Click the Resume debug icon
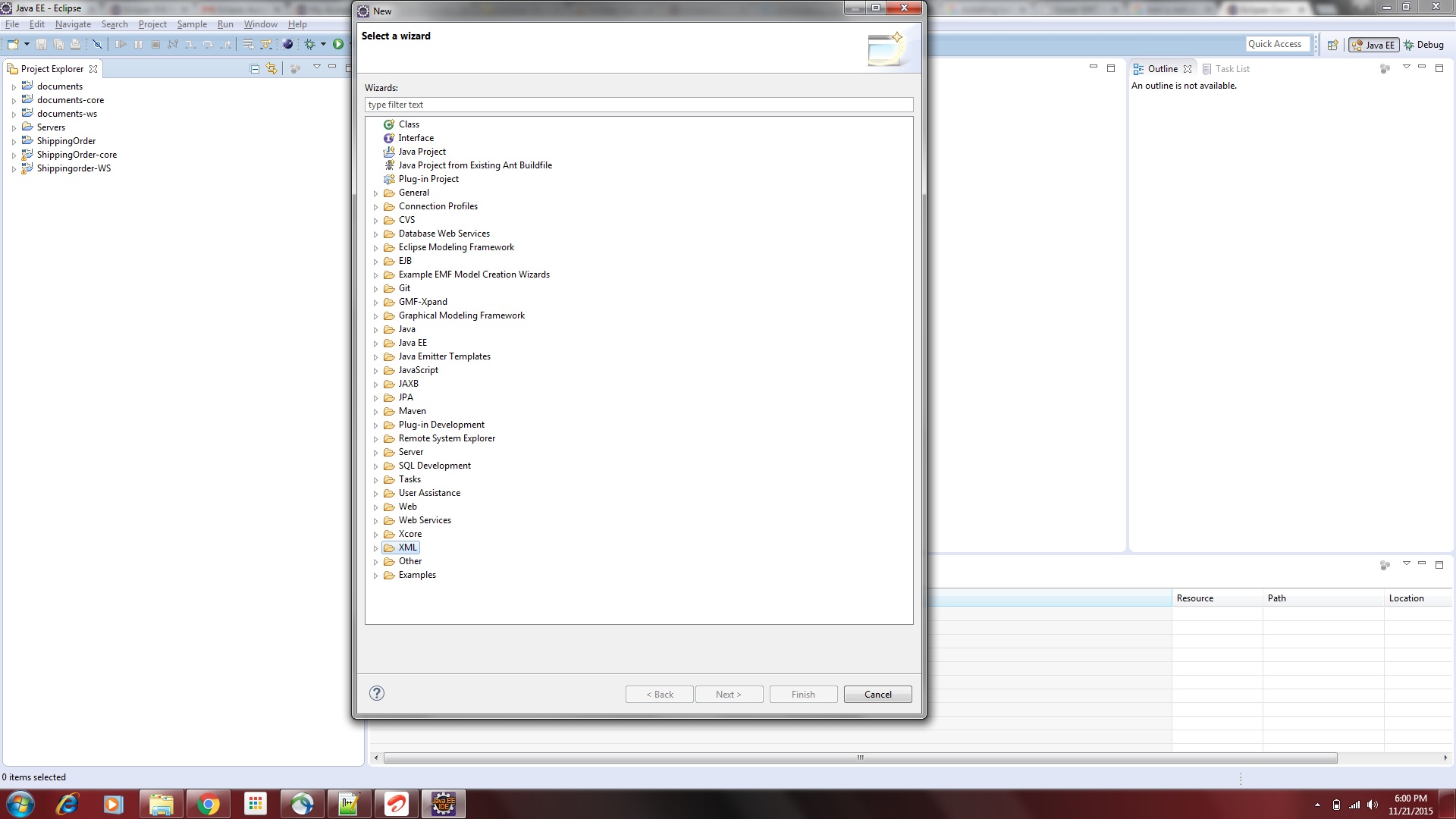Viewport: 1456px width, 819px height. click(x=121, y=44)
